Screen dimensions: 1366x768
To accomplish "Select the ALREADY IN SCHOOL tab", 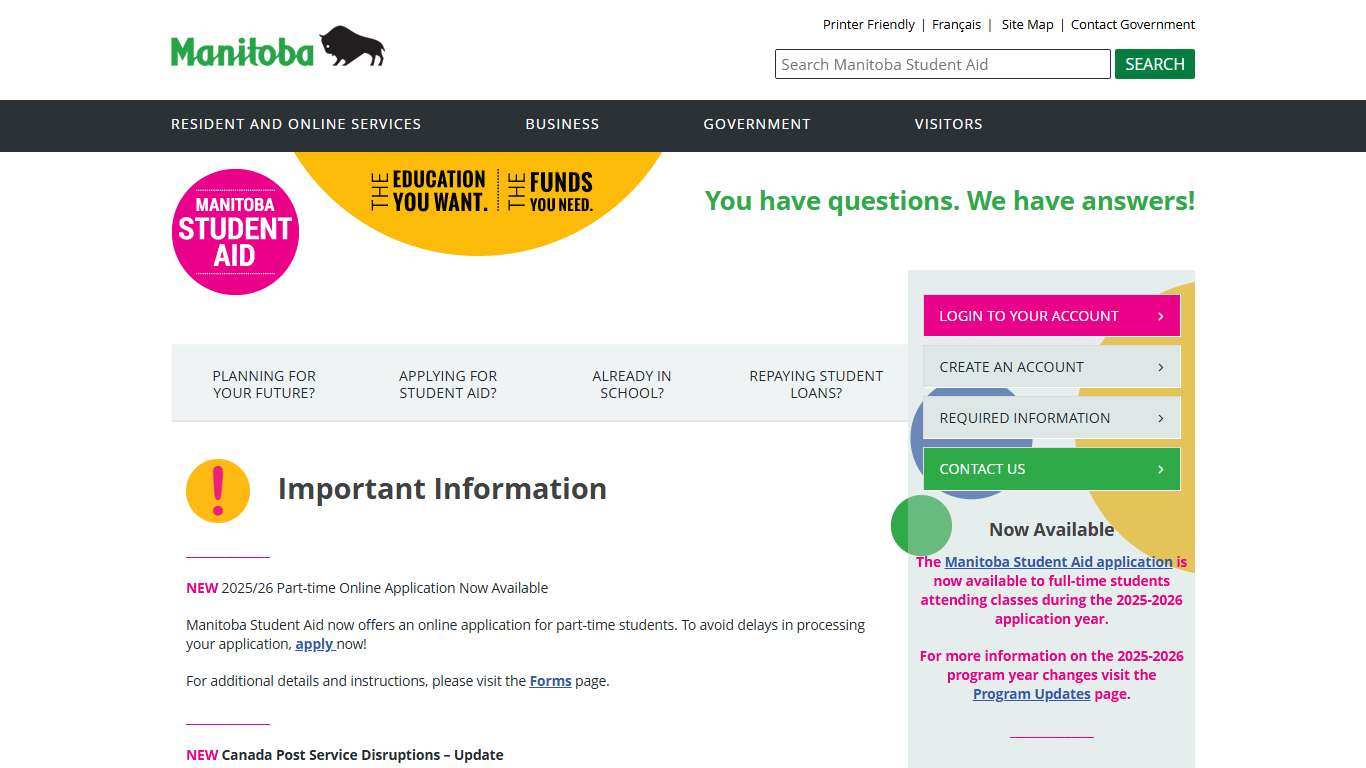I will [x=632, y=384].
